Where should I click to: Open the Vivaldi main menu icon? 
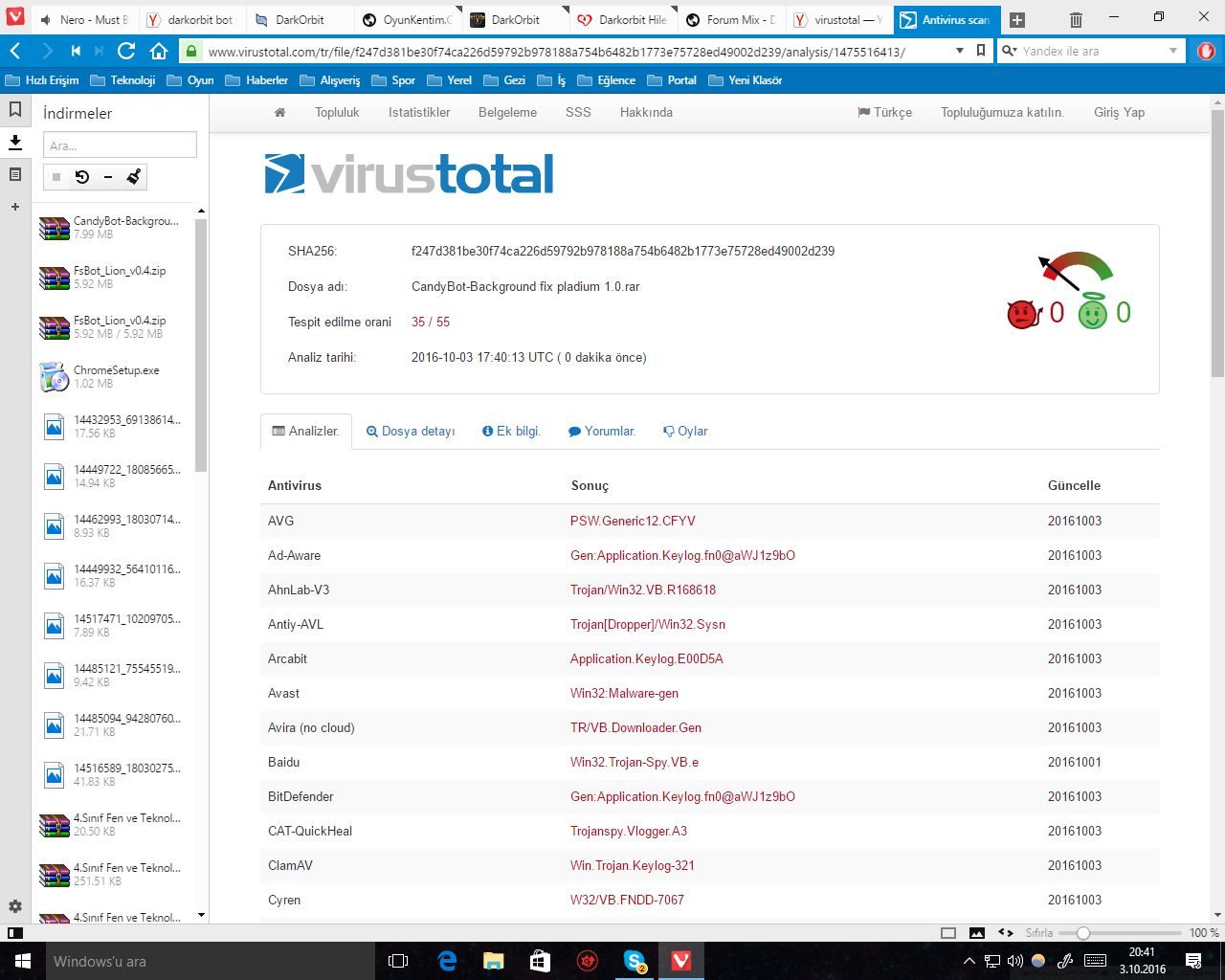[x=14, y=18]
